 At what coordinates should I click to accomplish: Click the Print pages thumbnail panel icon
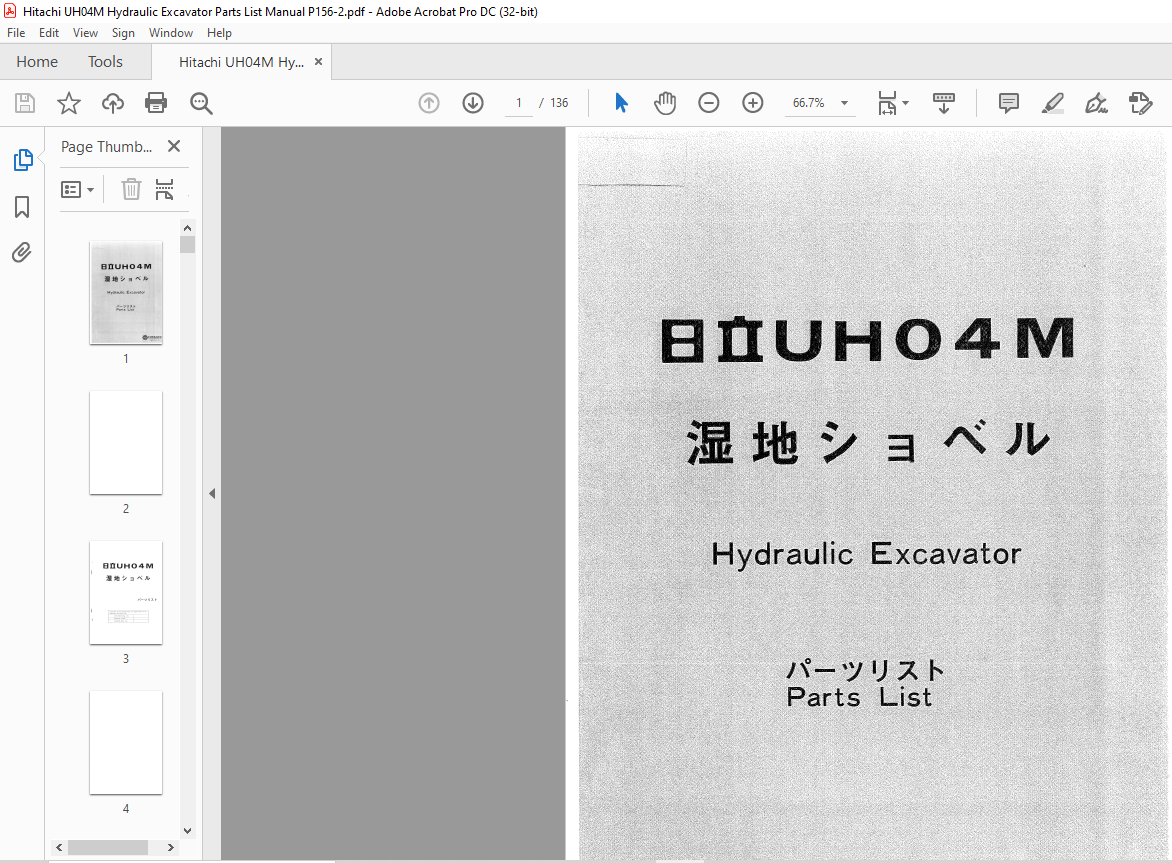click(x=164, y=189)
